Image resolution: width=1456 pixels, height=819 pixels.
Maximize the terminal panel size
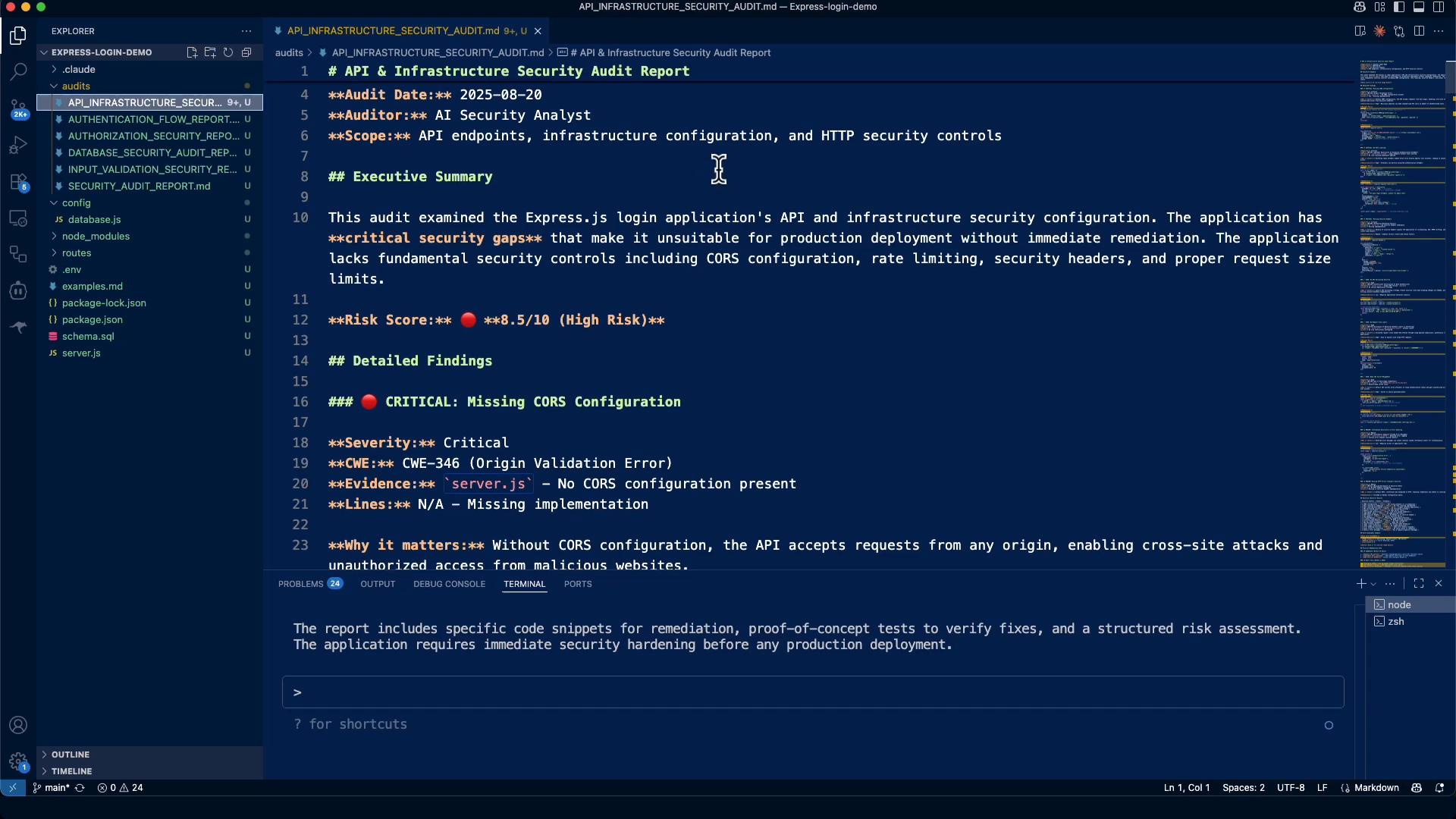(x=1419, y=583)
